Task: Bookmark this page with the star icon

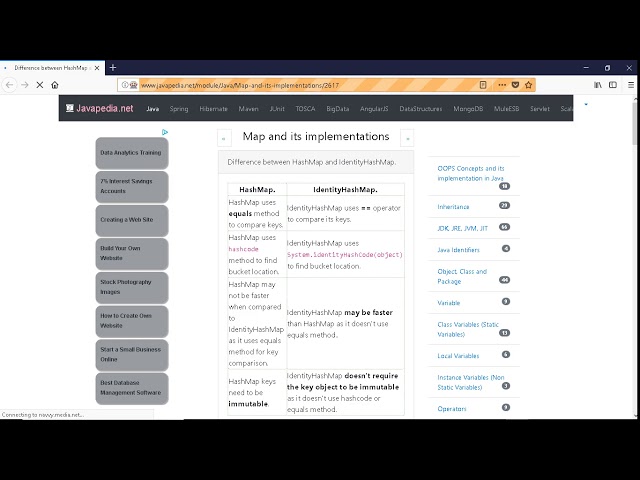Action: [x=529, y=85]
